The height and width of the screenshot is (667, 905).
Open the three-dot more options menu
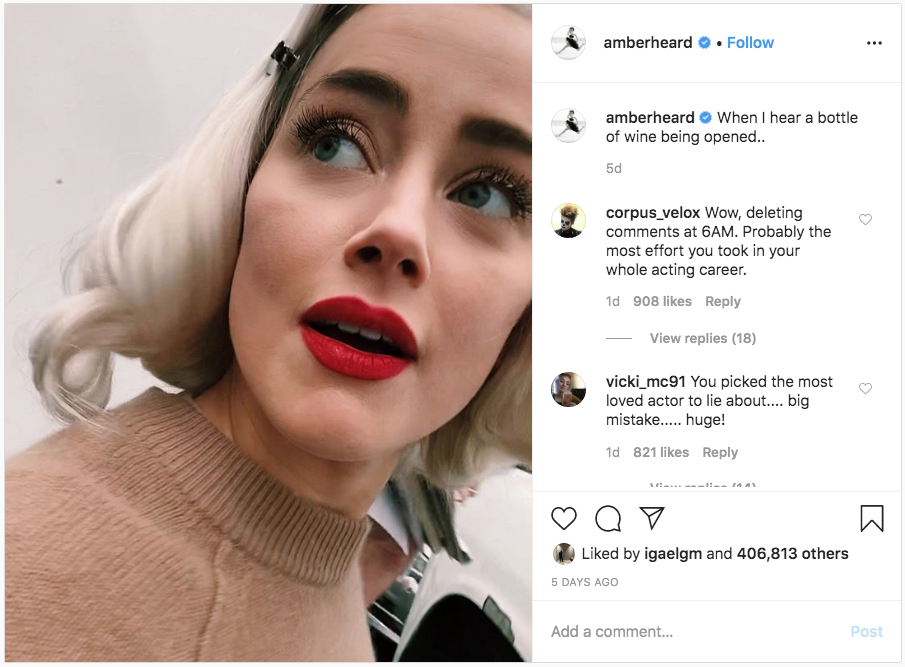pyautogui.click(x=874, y=43)
